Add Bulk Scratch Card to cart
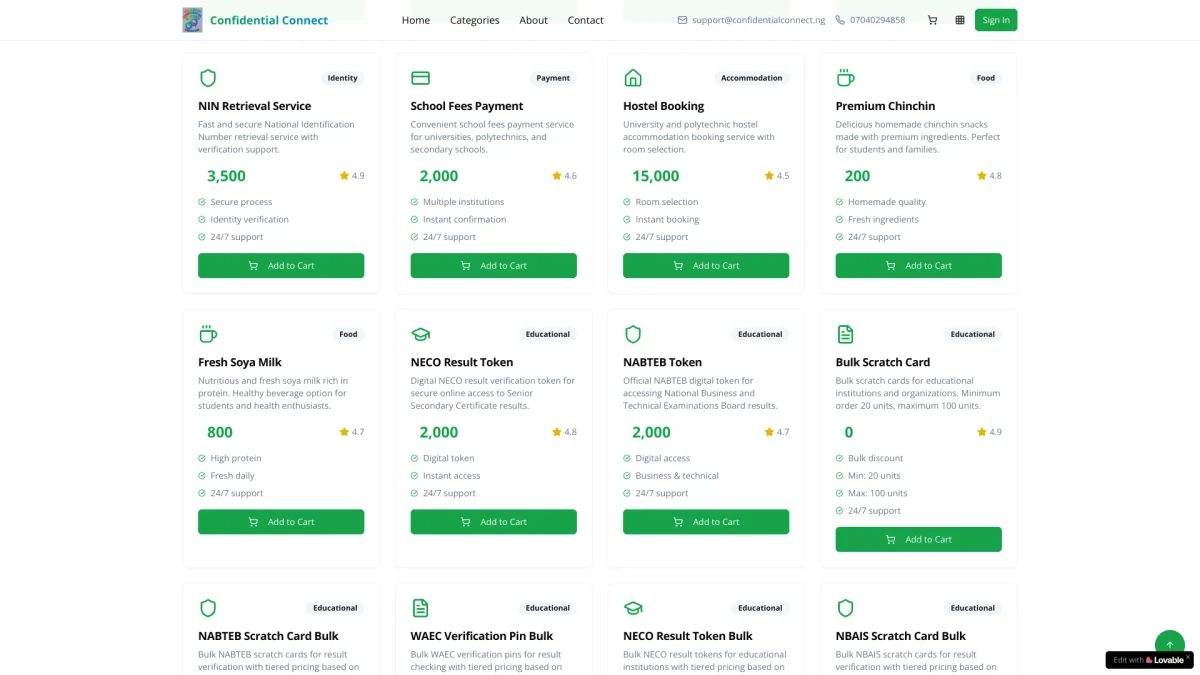Image resolution: width=1200 pixels, height=675 pixels. [x=918, y=539]
